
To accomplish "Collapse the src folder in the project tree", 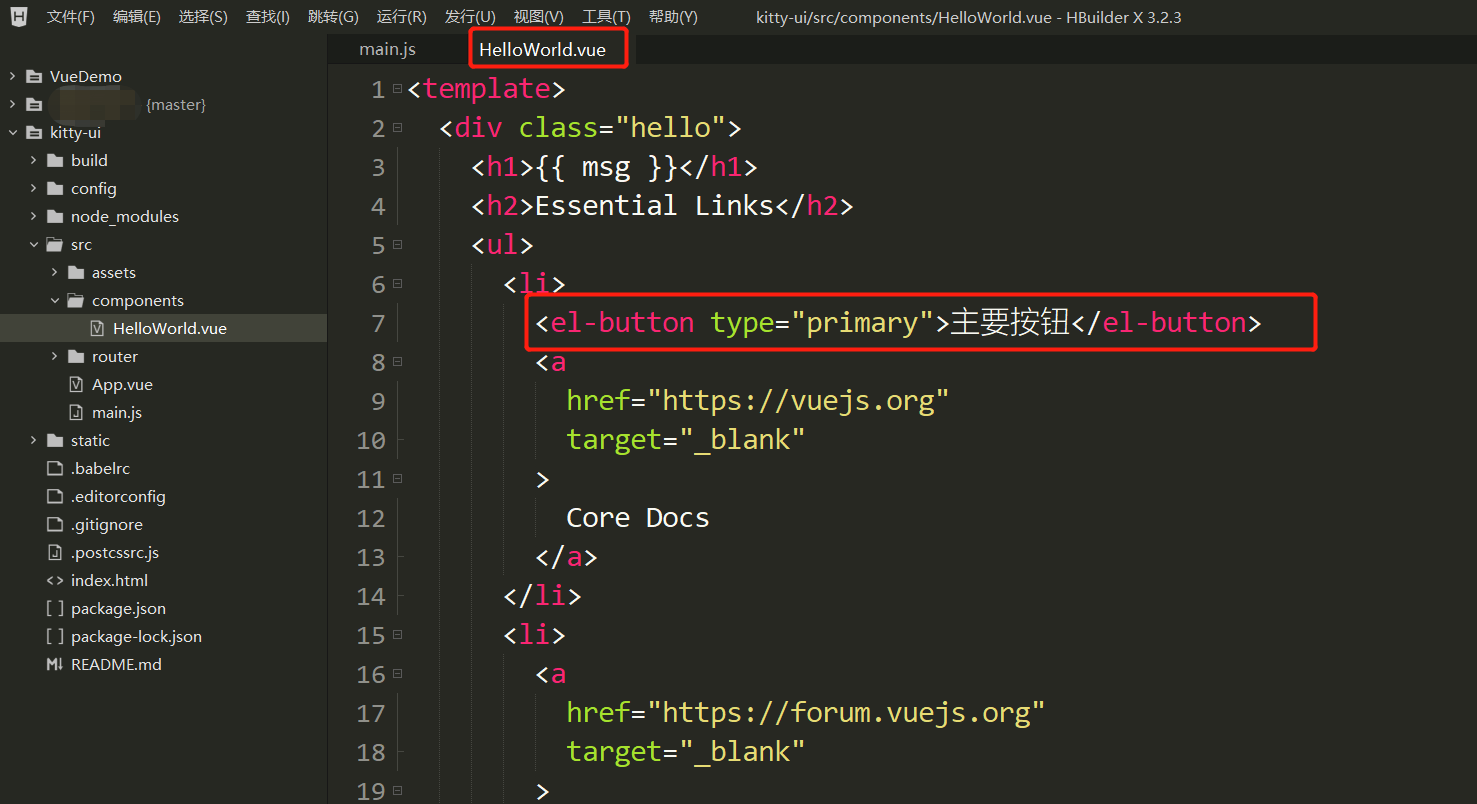I will tap(32, 244).
